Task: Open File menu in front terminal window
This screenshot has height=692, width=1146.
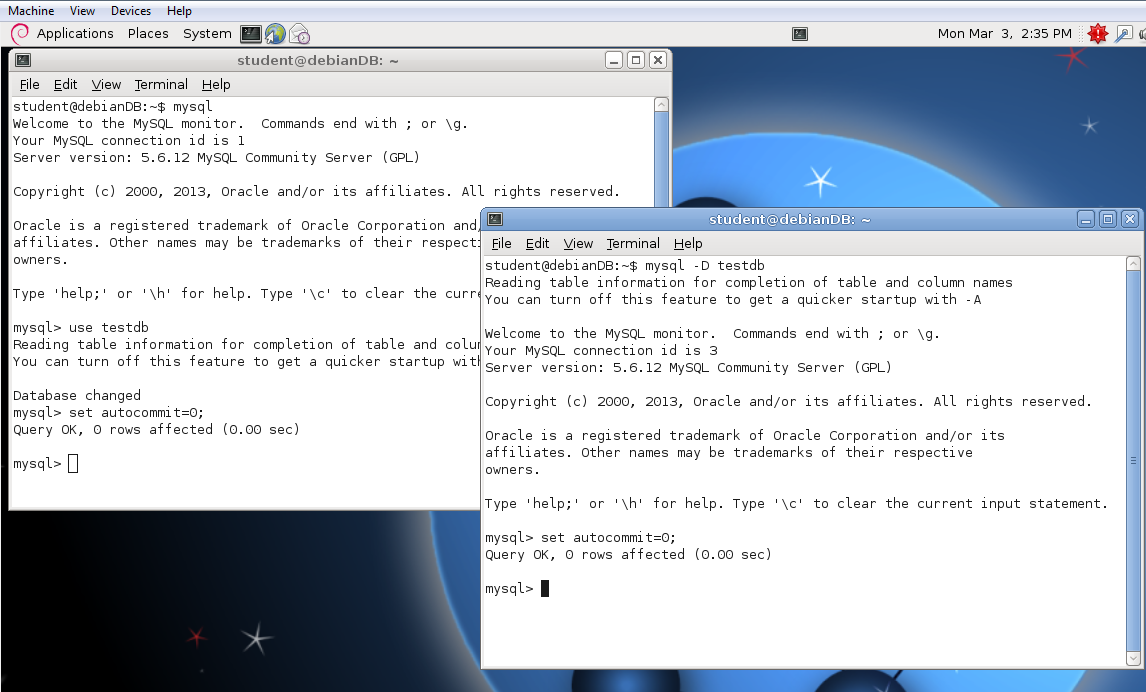Action: [501, 243]
